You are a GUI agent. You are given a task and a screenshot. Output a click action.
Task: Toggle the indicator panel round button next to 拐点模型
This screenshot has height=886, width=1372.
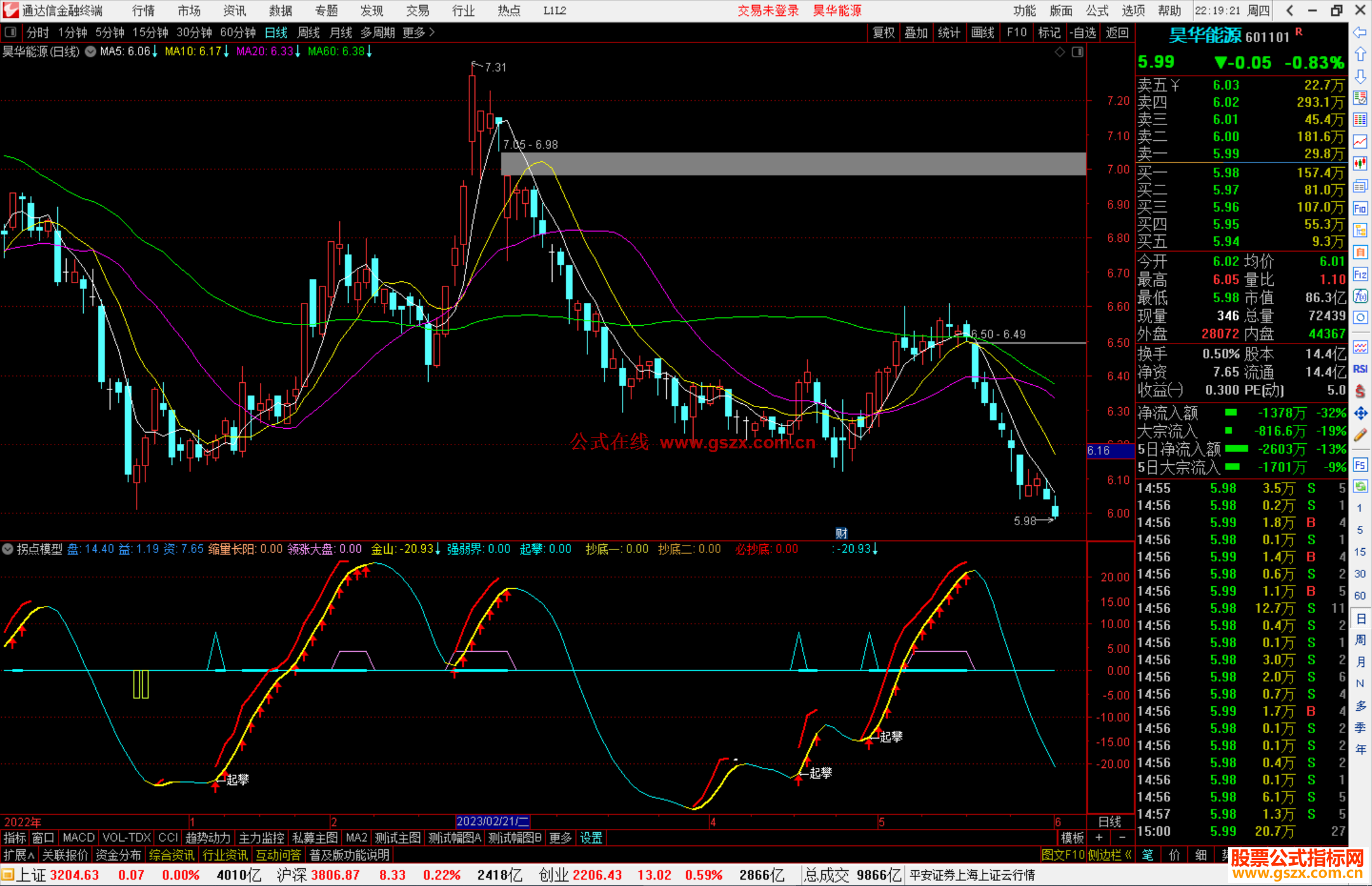pyautogui.click(x=8, y=549)
